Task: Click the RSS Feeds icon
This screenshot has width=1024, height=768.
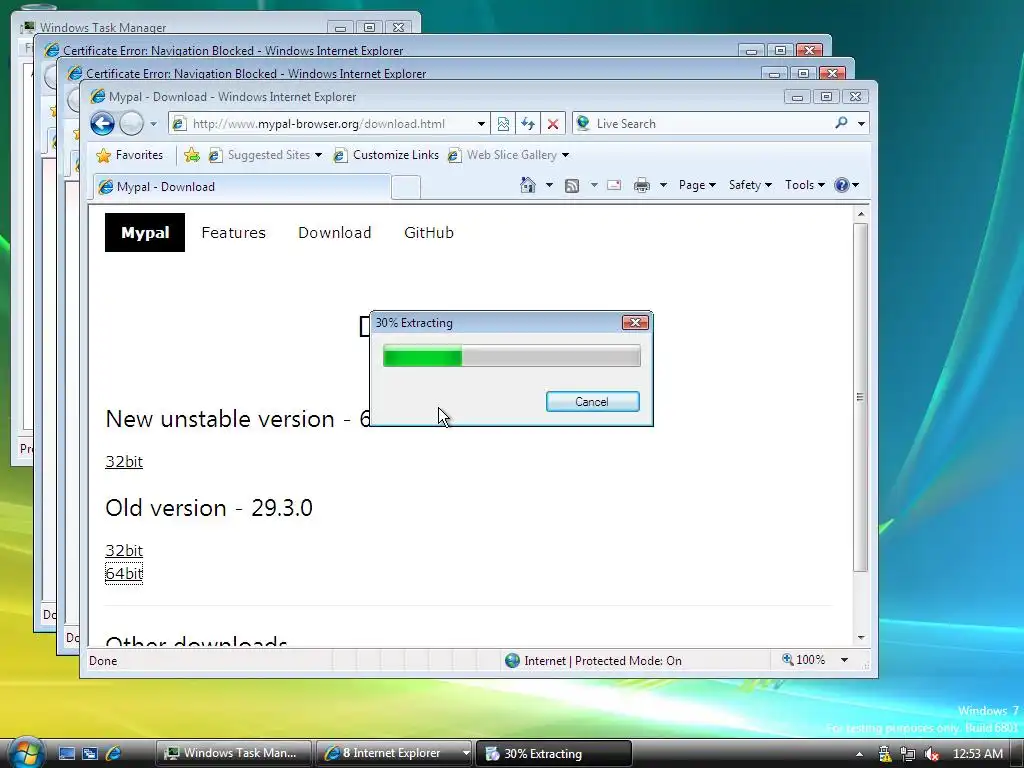Action: [x=572, y=185]
